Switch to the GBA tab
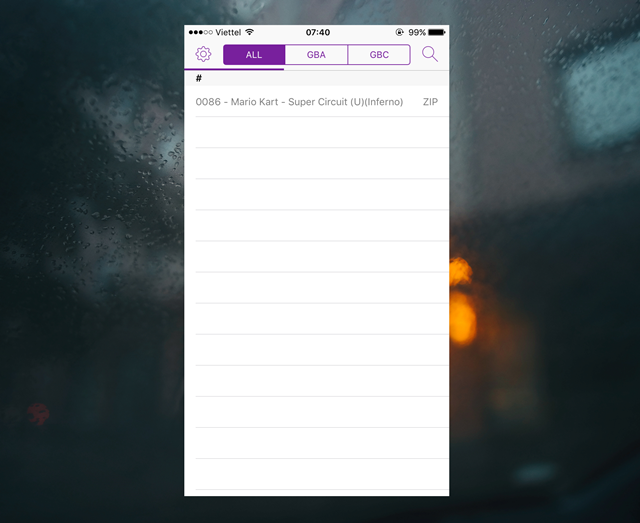The width and height of the screenshot is (640, 523). pyautogui.click(x=316, y=55)
